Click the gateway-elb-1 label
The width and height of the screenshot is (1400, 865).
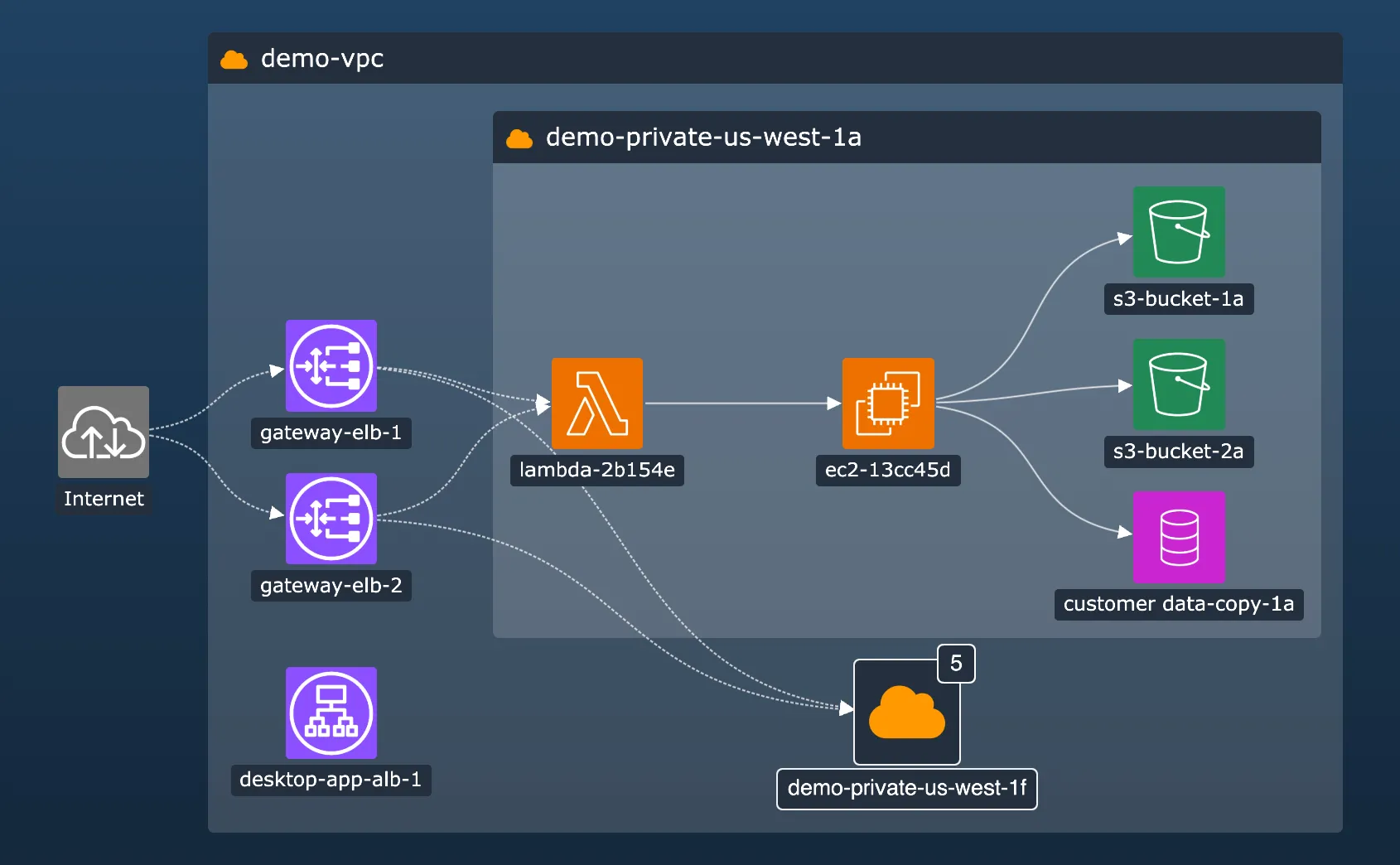[x=331, y=432]
